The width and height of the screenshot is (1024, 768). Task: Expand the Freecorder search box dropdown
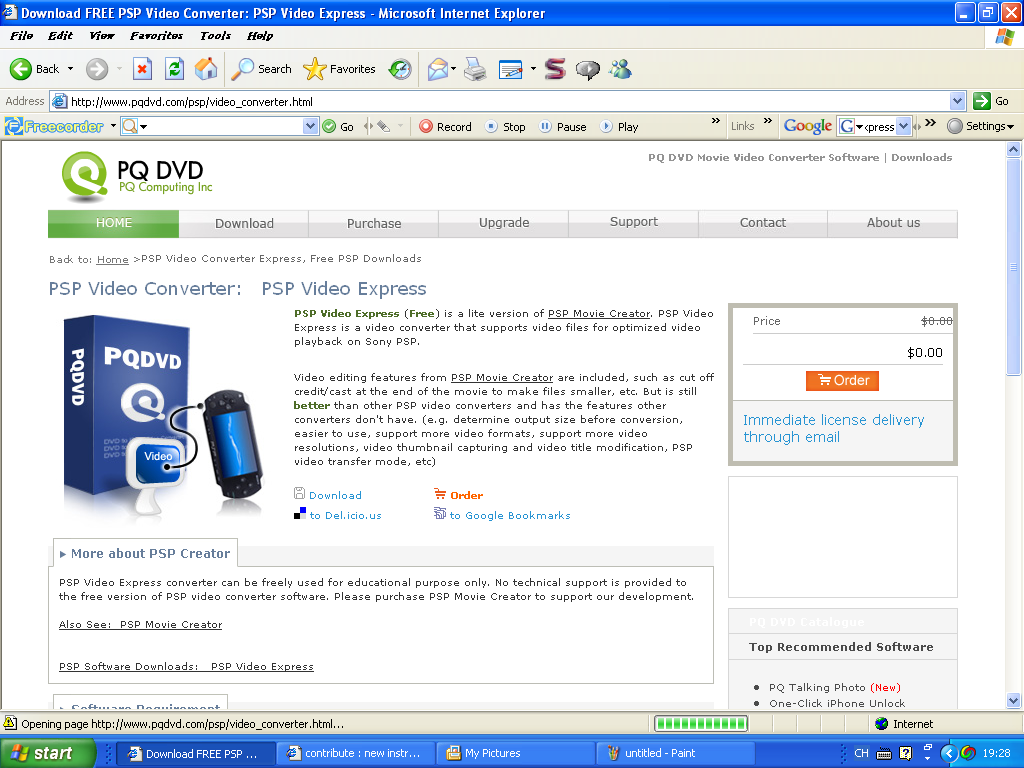[312, 126]
